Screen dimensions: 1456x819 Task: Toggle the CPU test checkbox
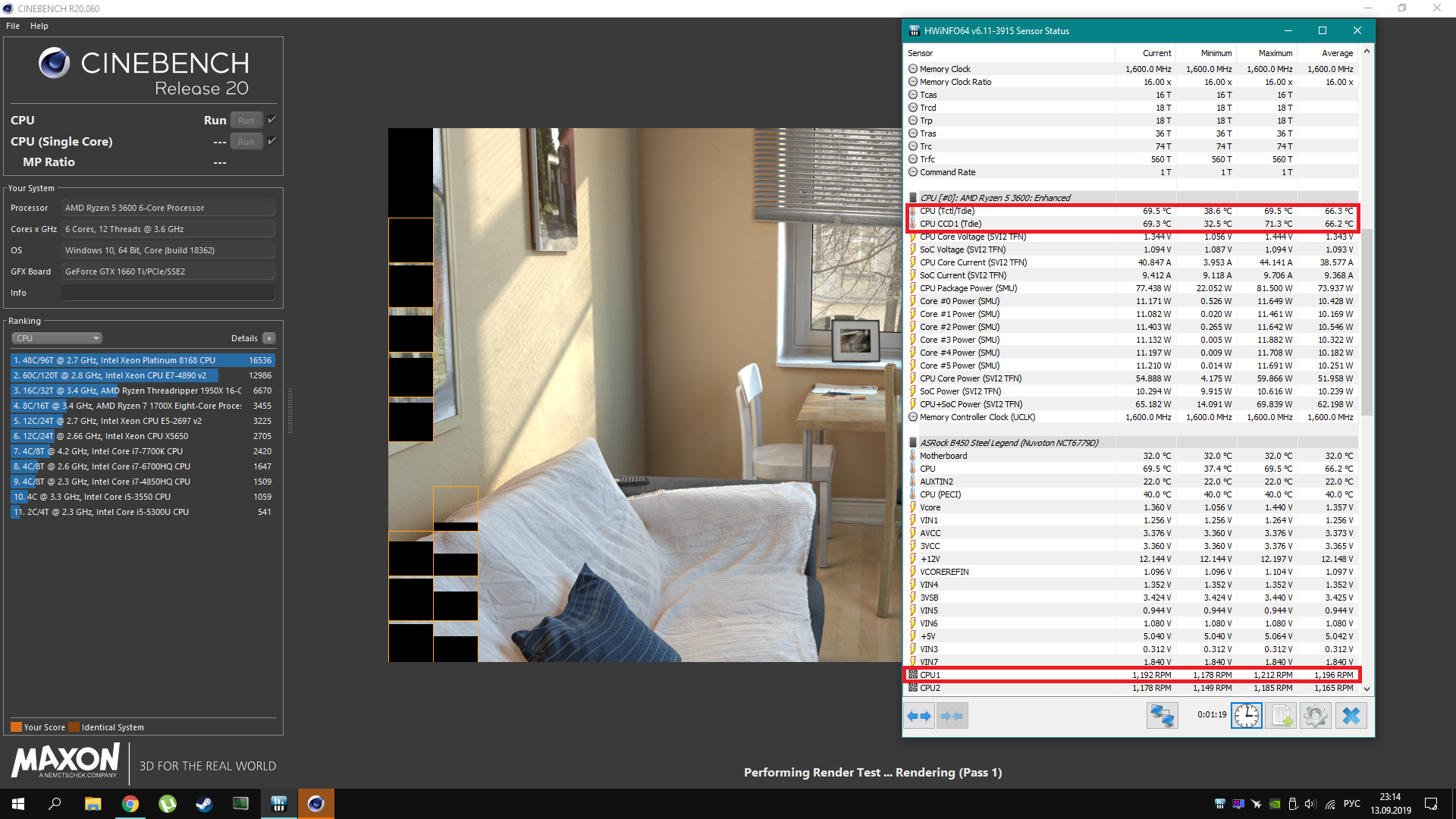[x=271, y=120]
